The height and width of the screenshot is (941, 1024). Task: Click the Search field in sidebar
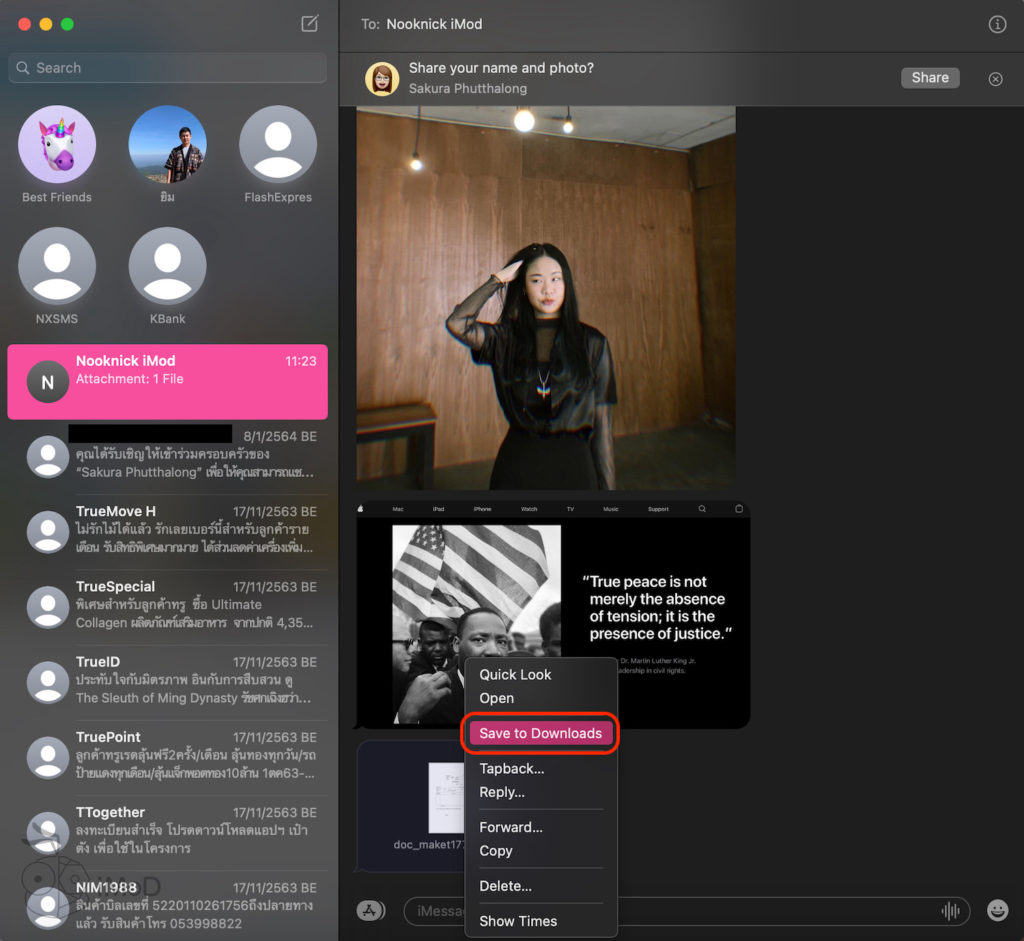(x=168, y=68)
